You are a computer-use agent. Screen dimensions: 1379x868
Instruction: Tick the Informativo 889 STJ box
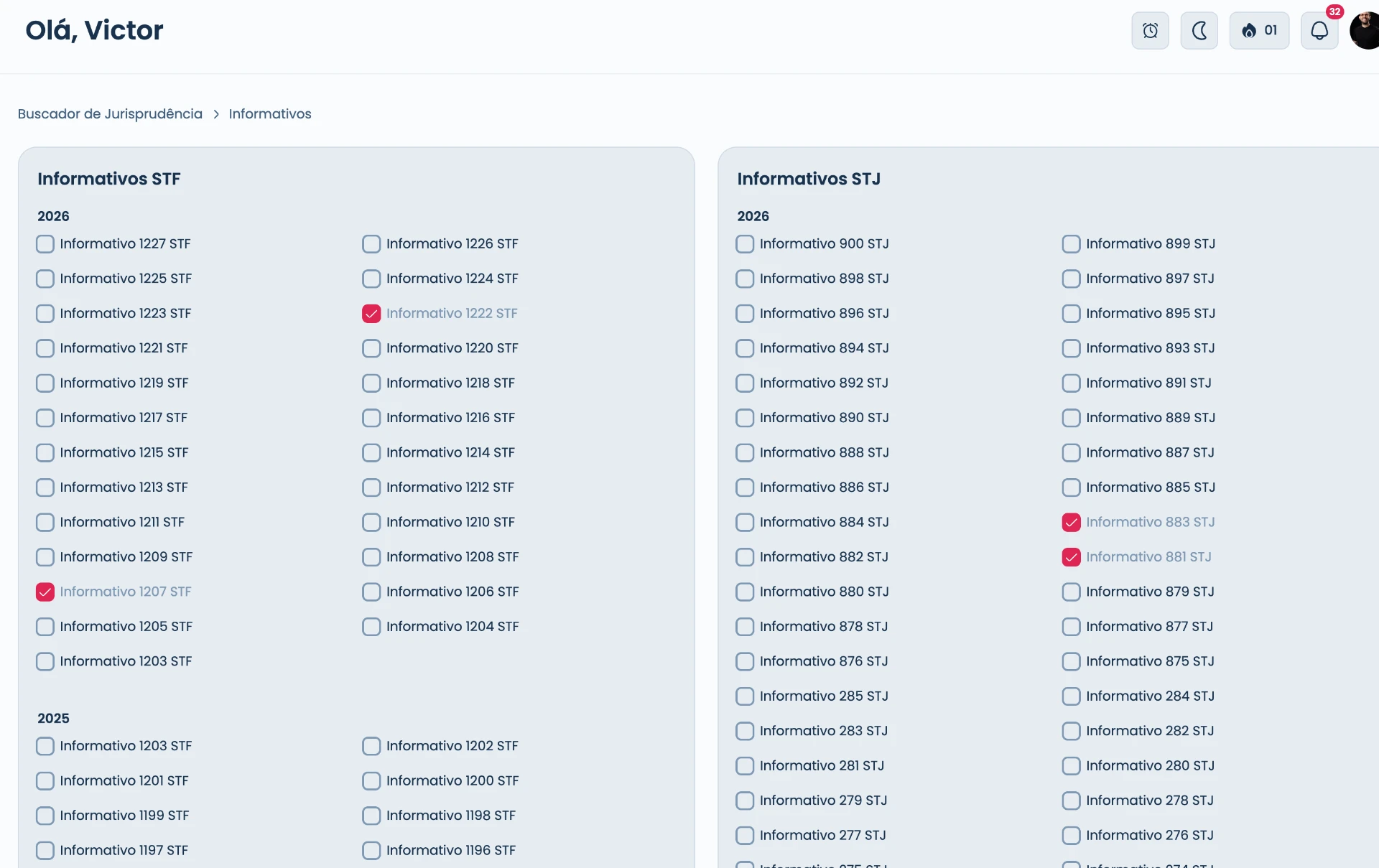pos(1071,418)
